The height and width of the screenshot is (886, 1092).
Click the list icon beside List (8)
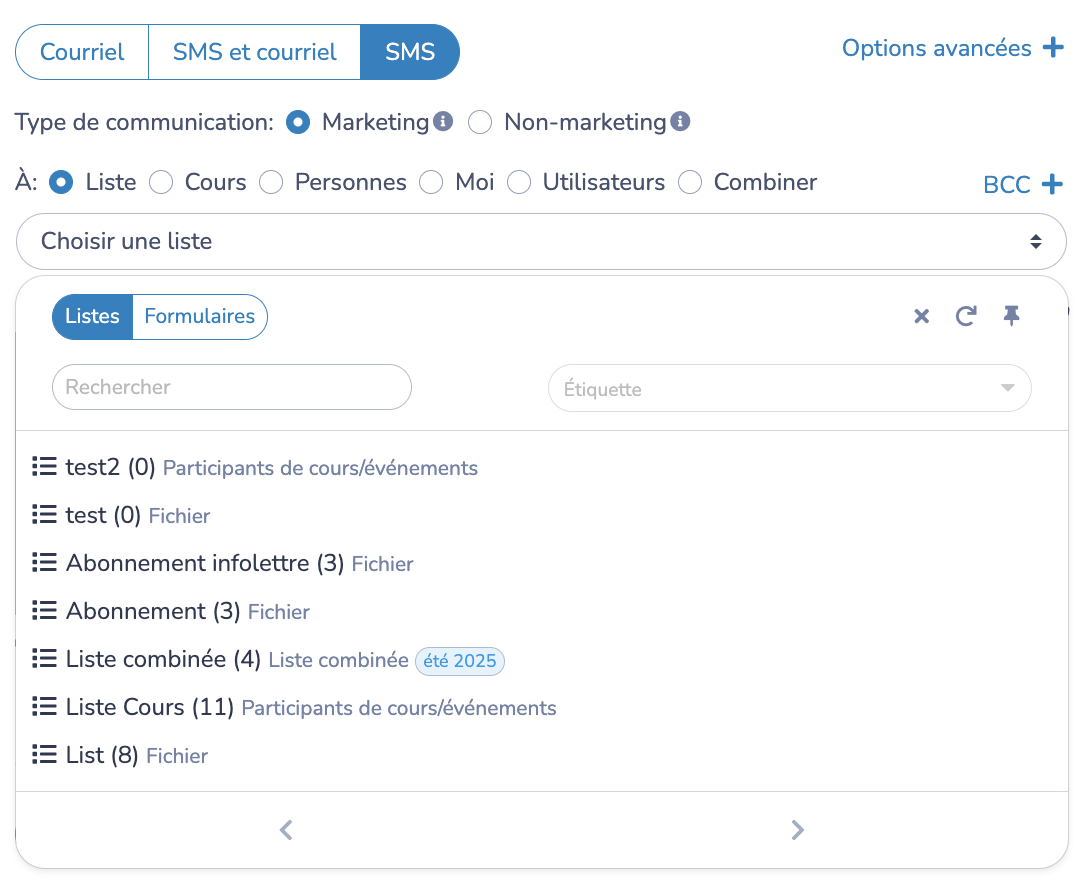coord(45,754)
